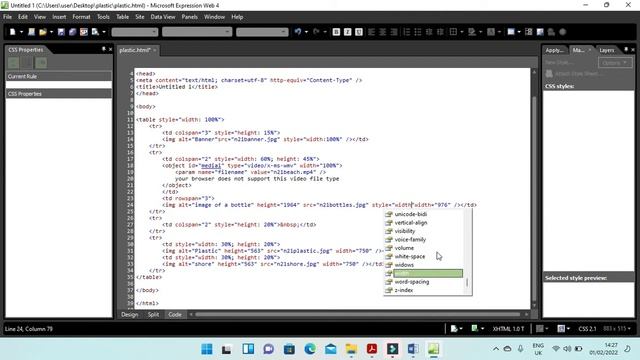Choose 'vertical-align' from the autocomplete list
The image size is (640, 360).
[411, 222]
